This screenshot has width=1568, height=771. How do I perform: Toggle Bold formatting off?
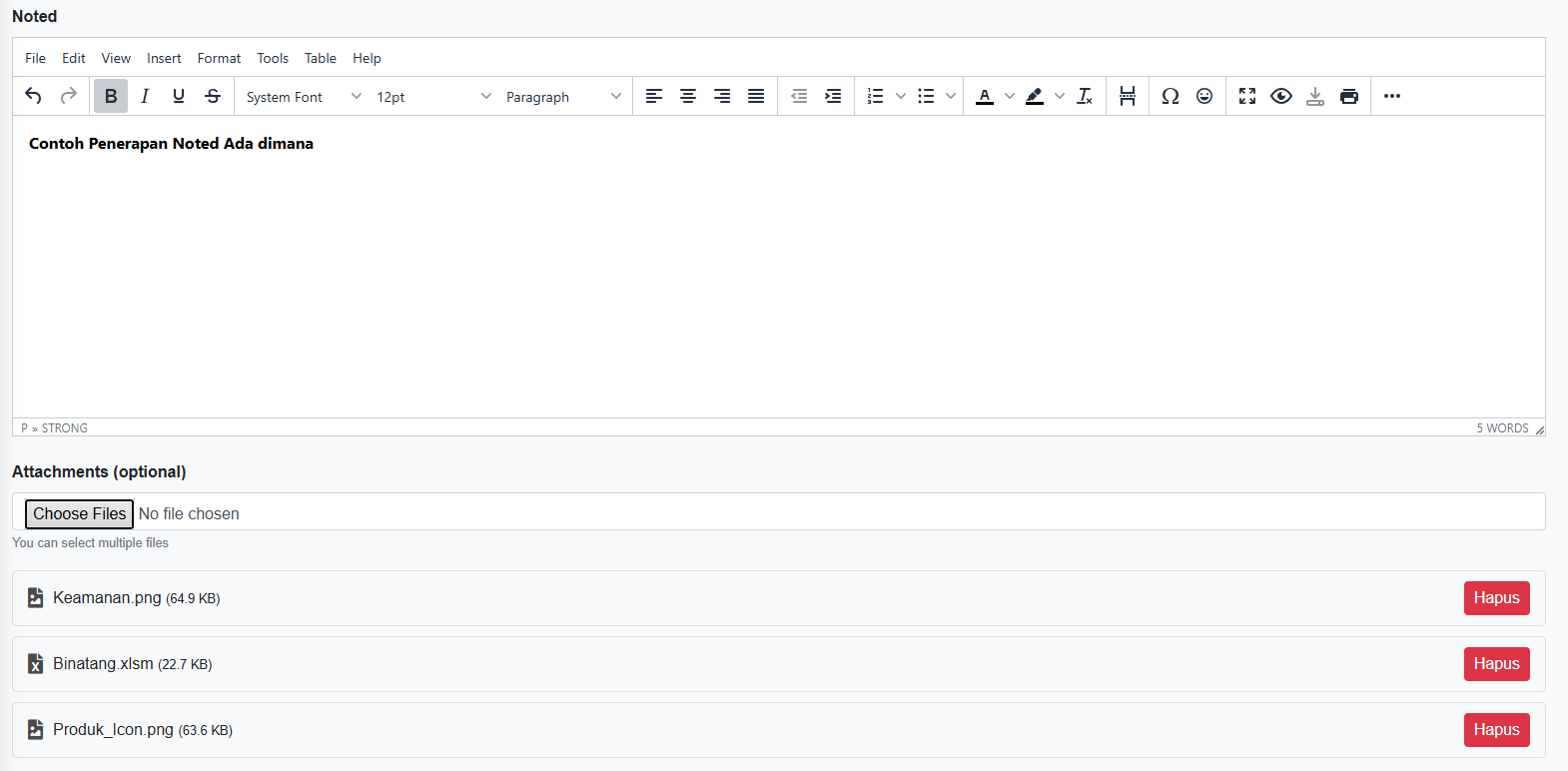[x=111, y=96]
